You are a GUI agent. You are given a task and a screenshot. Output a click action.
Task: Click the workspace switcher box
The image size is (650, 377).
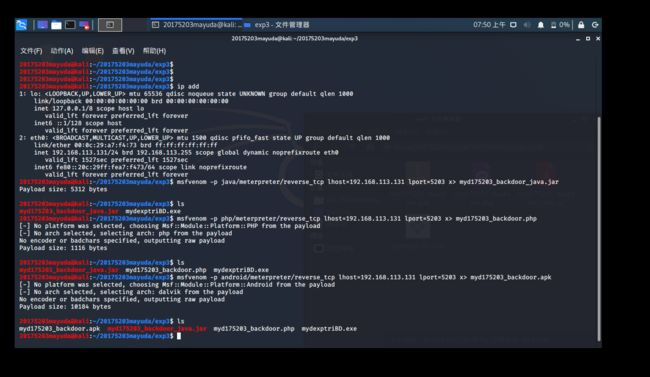[x=110, y=25]
